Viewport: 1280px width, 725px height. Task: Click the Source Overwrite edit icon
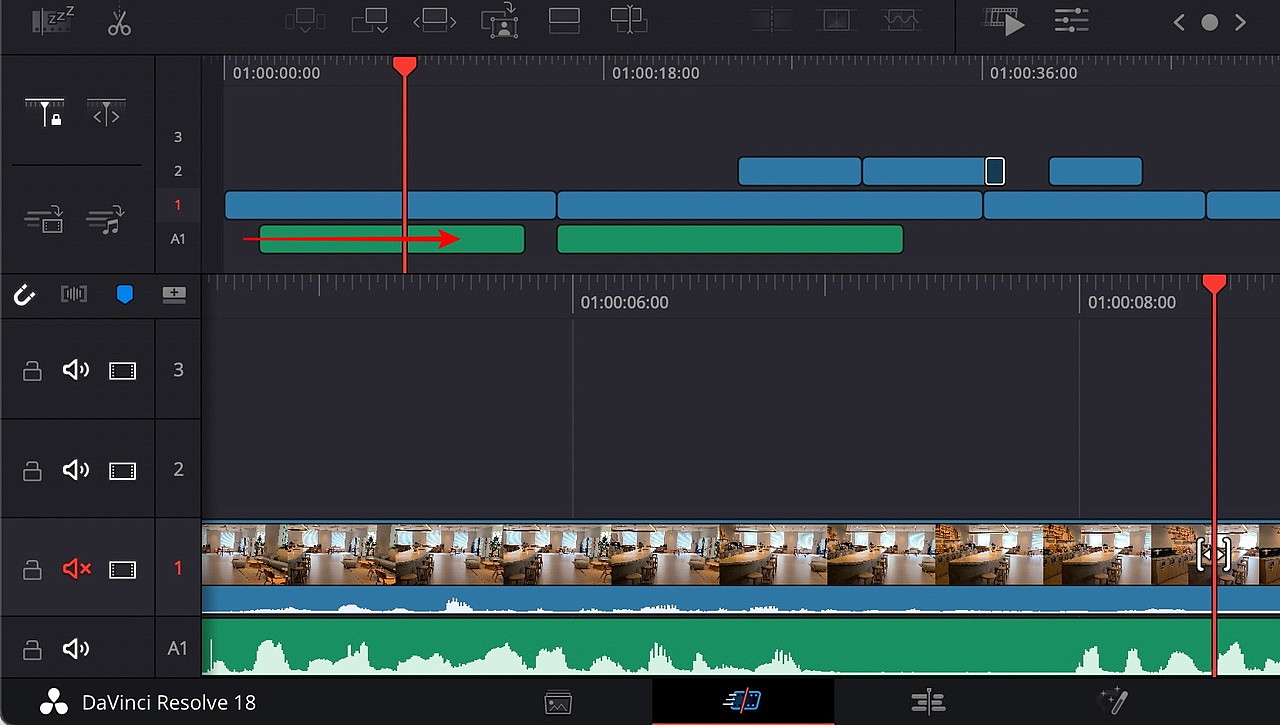[629, 21]
